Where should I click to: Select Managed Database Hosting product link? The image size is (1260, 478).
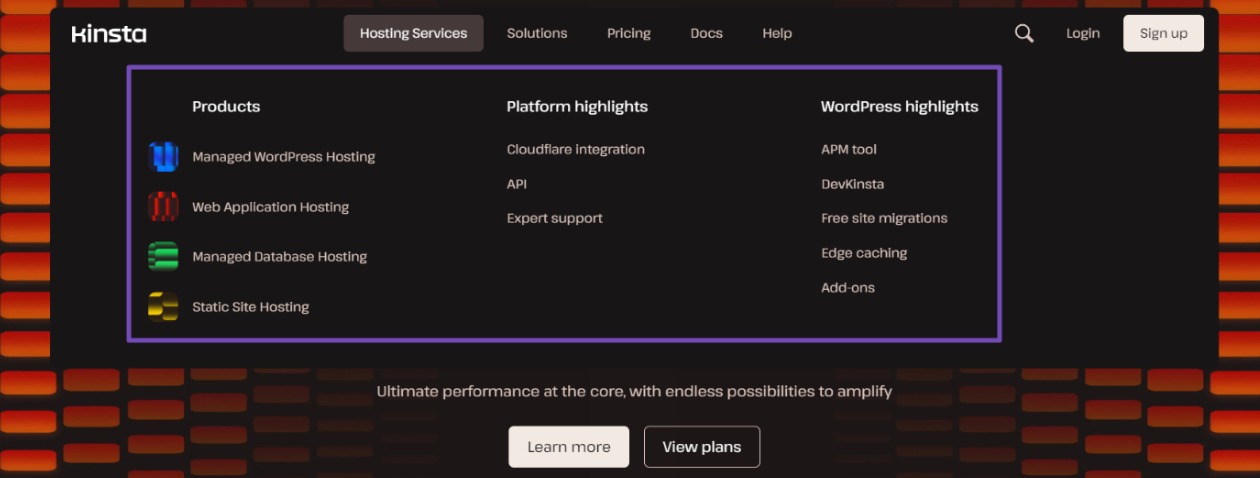(x=280, y=257)
